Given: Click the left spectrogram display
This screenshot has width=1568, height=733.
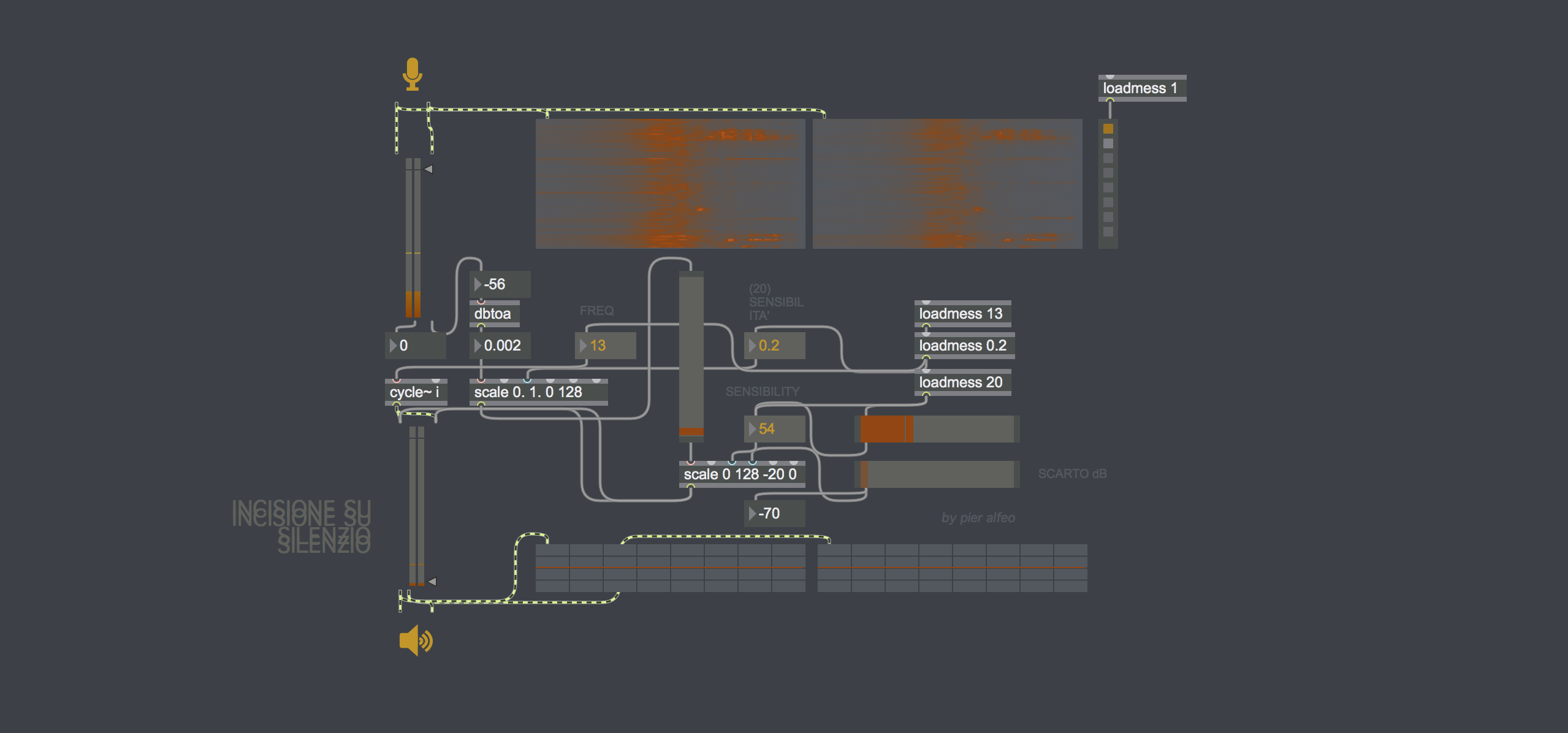Looking at the screenshot, I should [x=670, y=184].
